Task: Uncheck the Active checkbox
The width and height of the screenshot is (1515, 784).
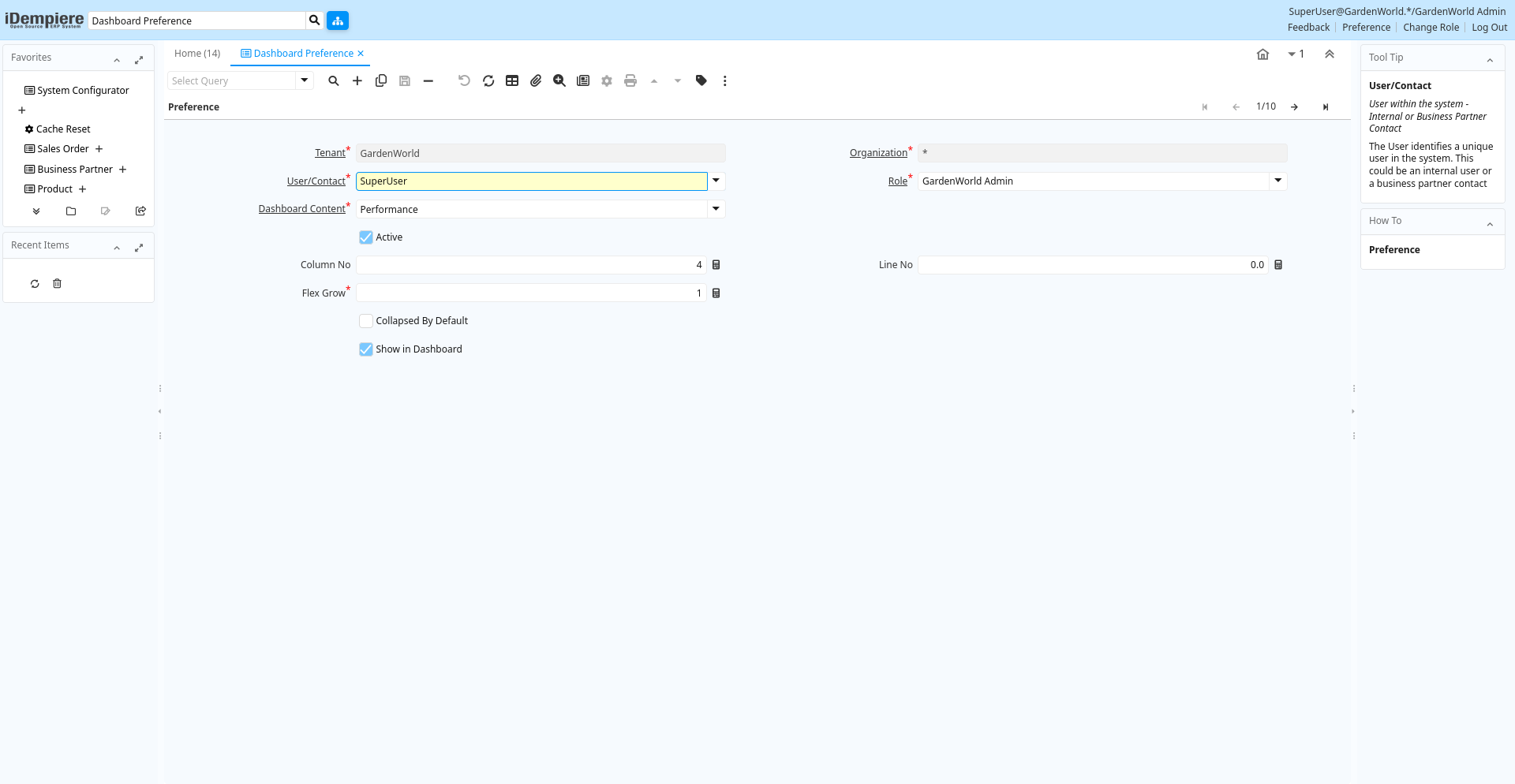Action: (366, 237)
